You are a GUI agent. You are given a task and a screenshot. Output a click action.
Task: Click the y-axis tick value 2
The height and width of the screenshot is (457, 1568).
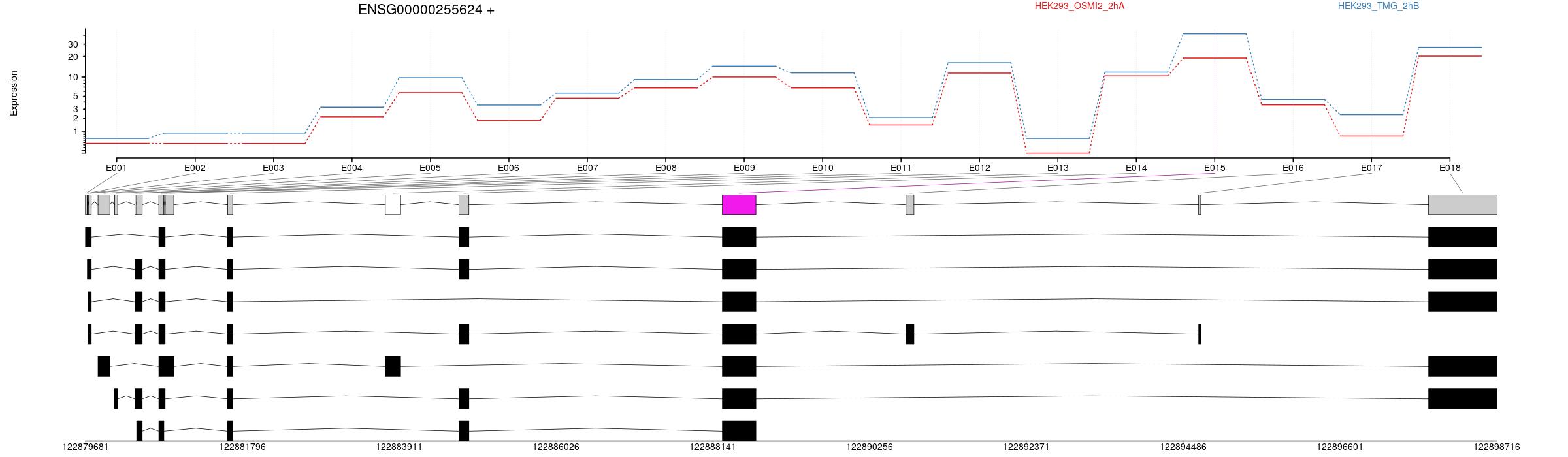coord(75,118)
